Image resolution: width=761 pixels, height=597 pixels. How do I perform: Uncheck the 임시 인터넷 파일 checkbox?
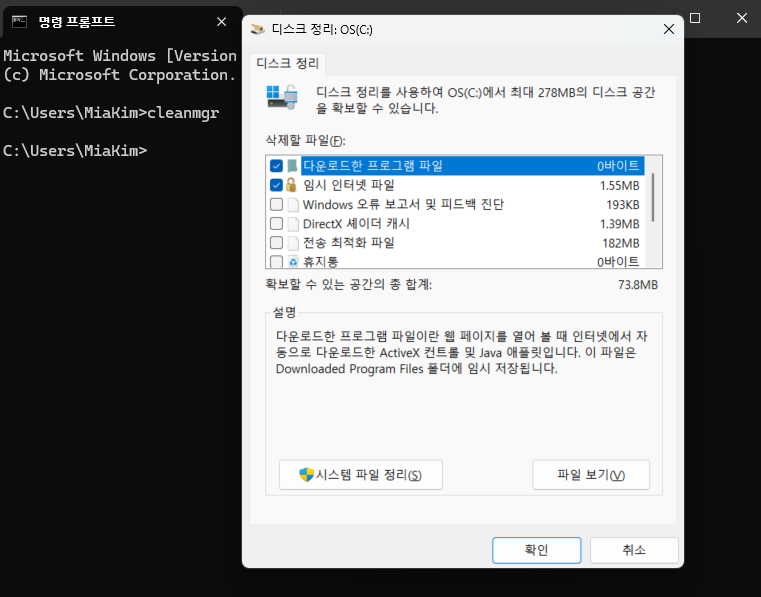point(276,185)
